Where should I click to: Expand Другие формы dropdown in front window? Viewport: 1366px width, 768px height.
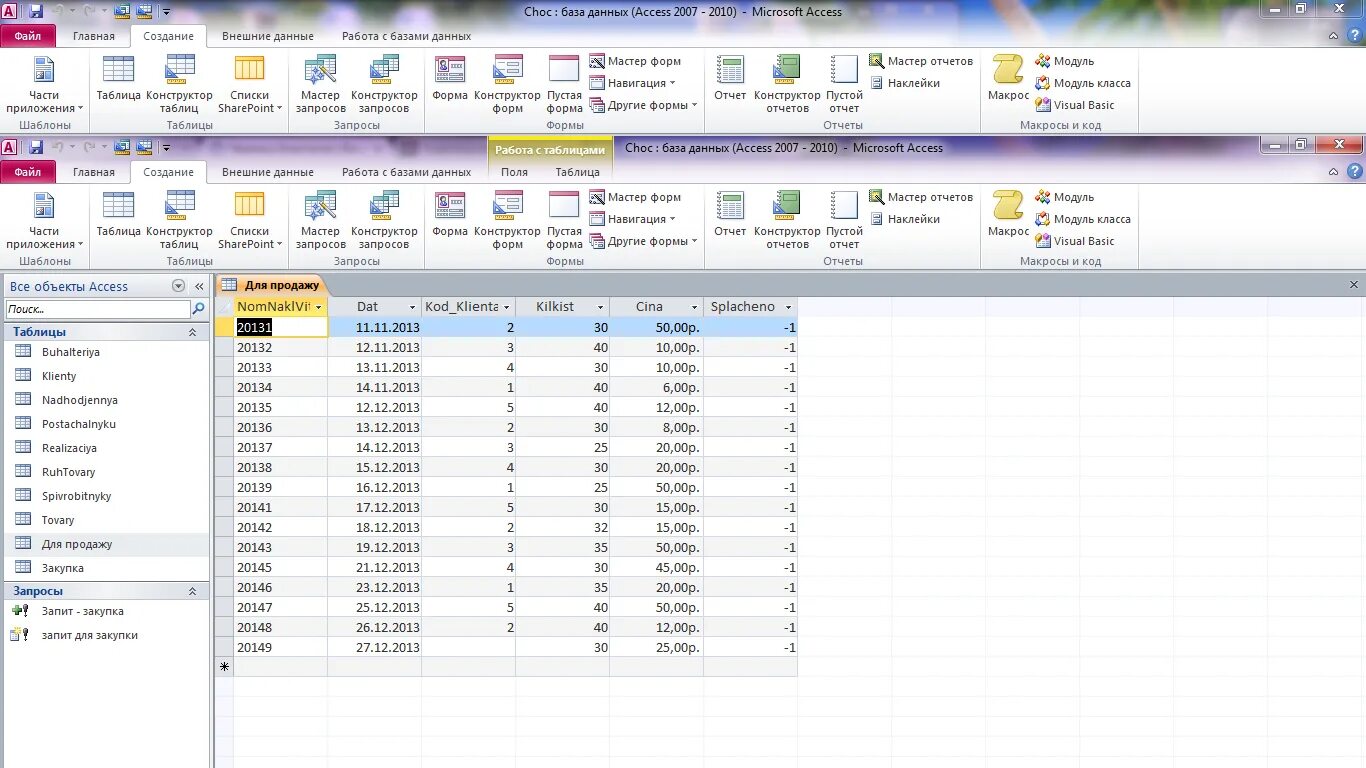[x=642, y=241]
